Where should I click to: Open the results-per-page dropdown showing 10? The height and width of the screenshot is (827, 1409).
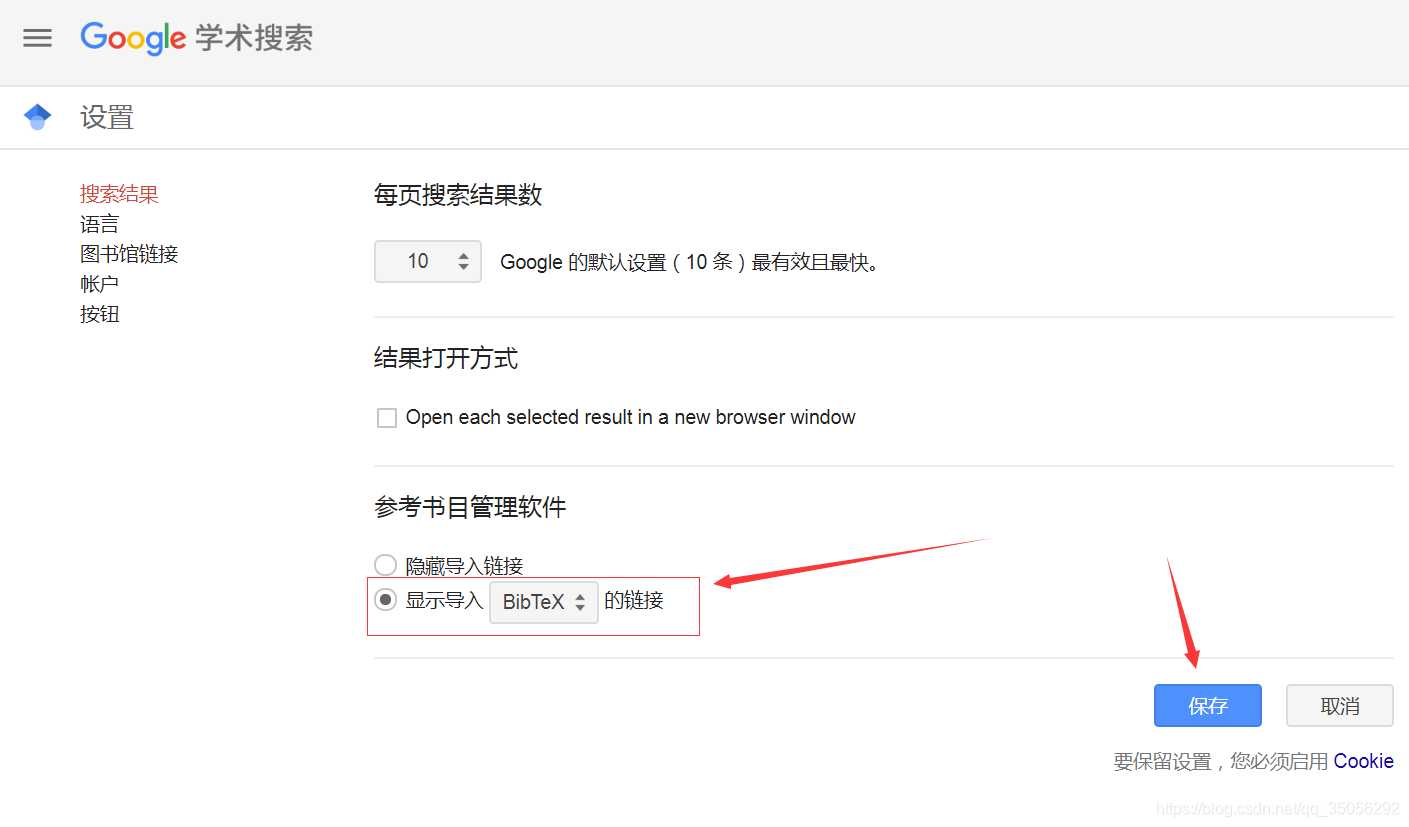point(428,261)
